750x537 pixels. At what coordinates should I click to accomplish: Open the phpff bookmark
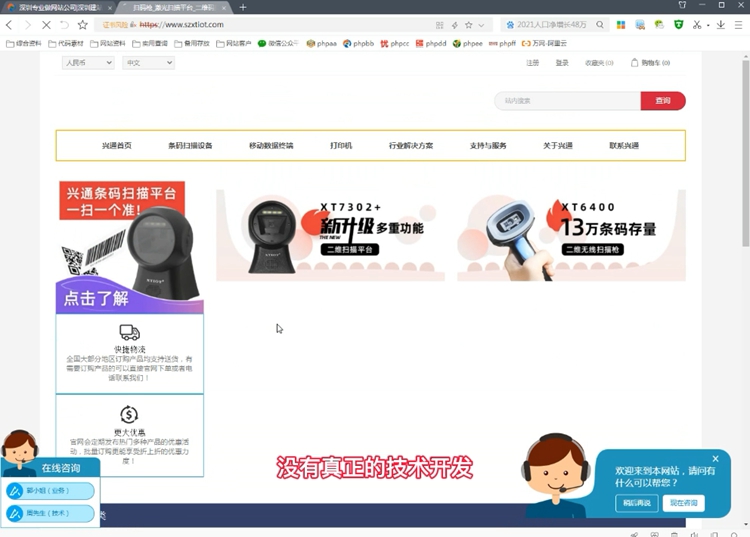[502, 44]
